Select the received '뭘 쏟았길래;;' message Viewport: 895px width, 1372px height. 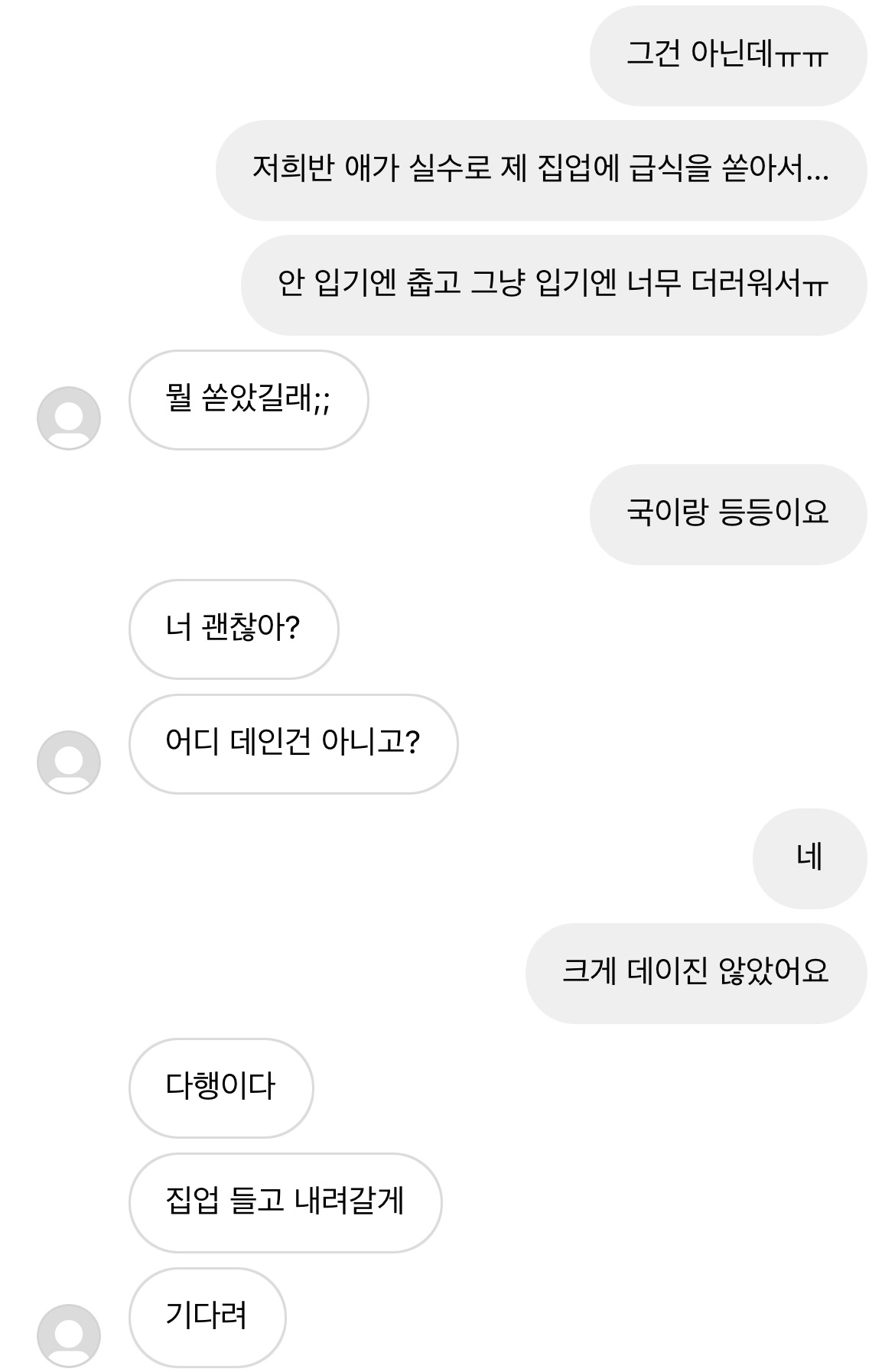coord(248,399)
